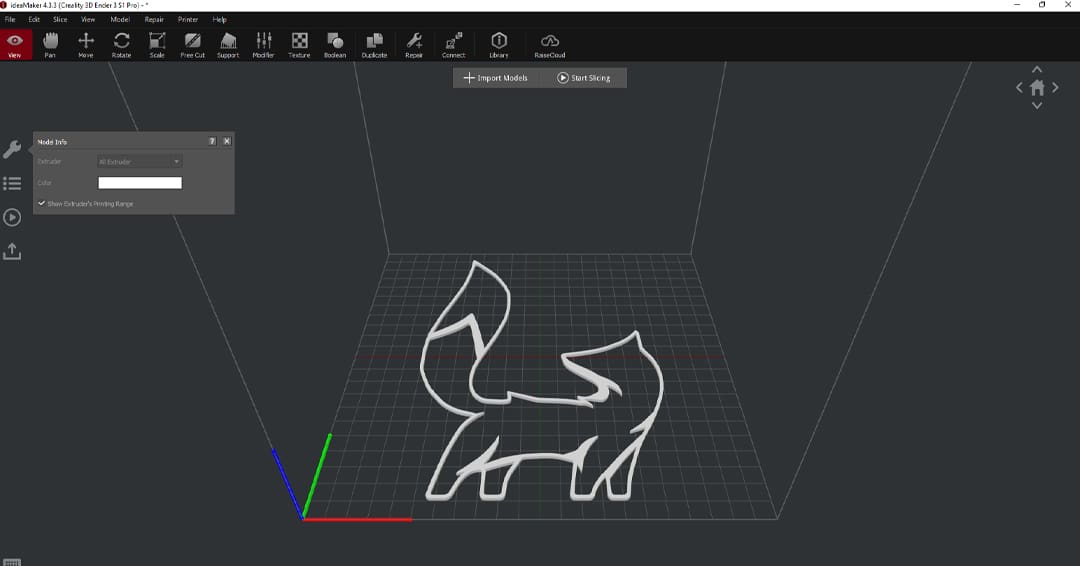The height and width of the screenshot is (566, 1080).
Task: Choose the Move tool
Action: (x=86, y=45)
